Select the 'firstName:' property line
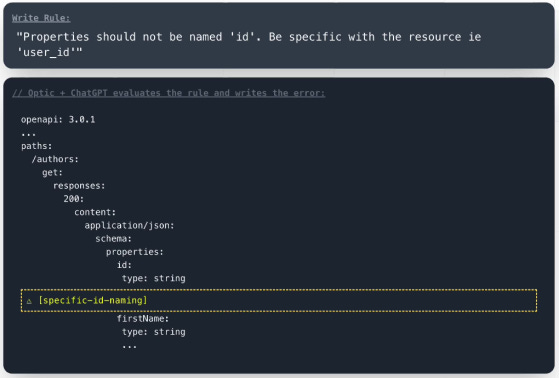 (x=143, y=318)
